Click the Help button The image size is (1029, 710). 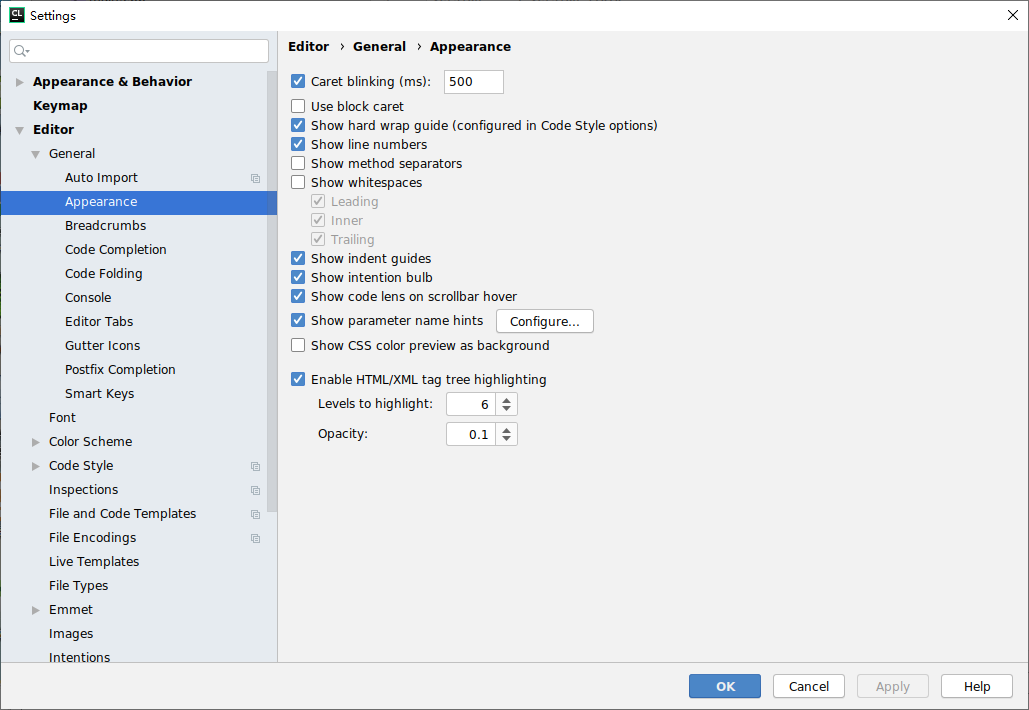[x=976, y=686]
